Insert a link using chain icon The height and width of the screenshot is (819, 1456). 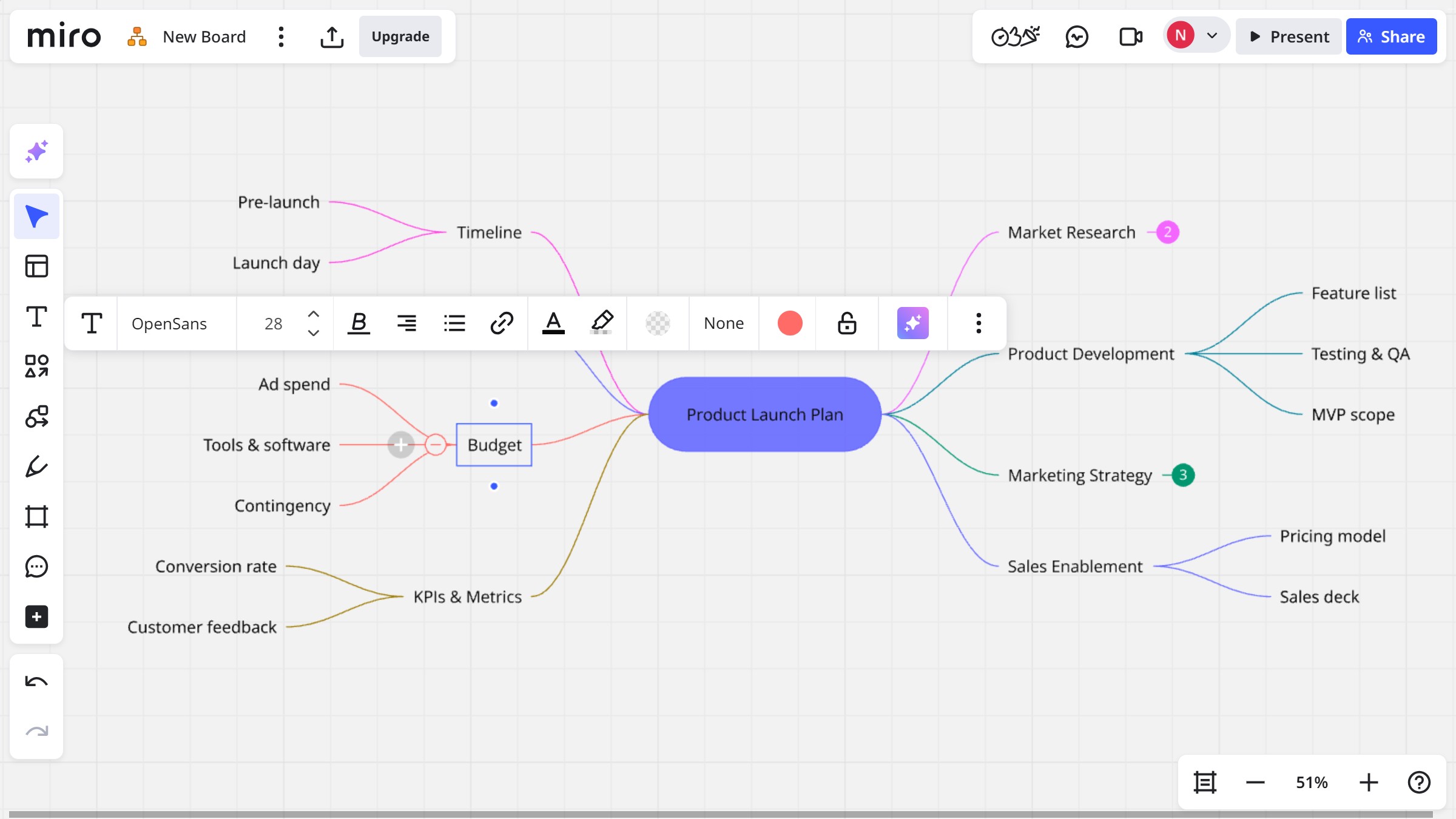coord(502,323)
